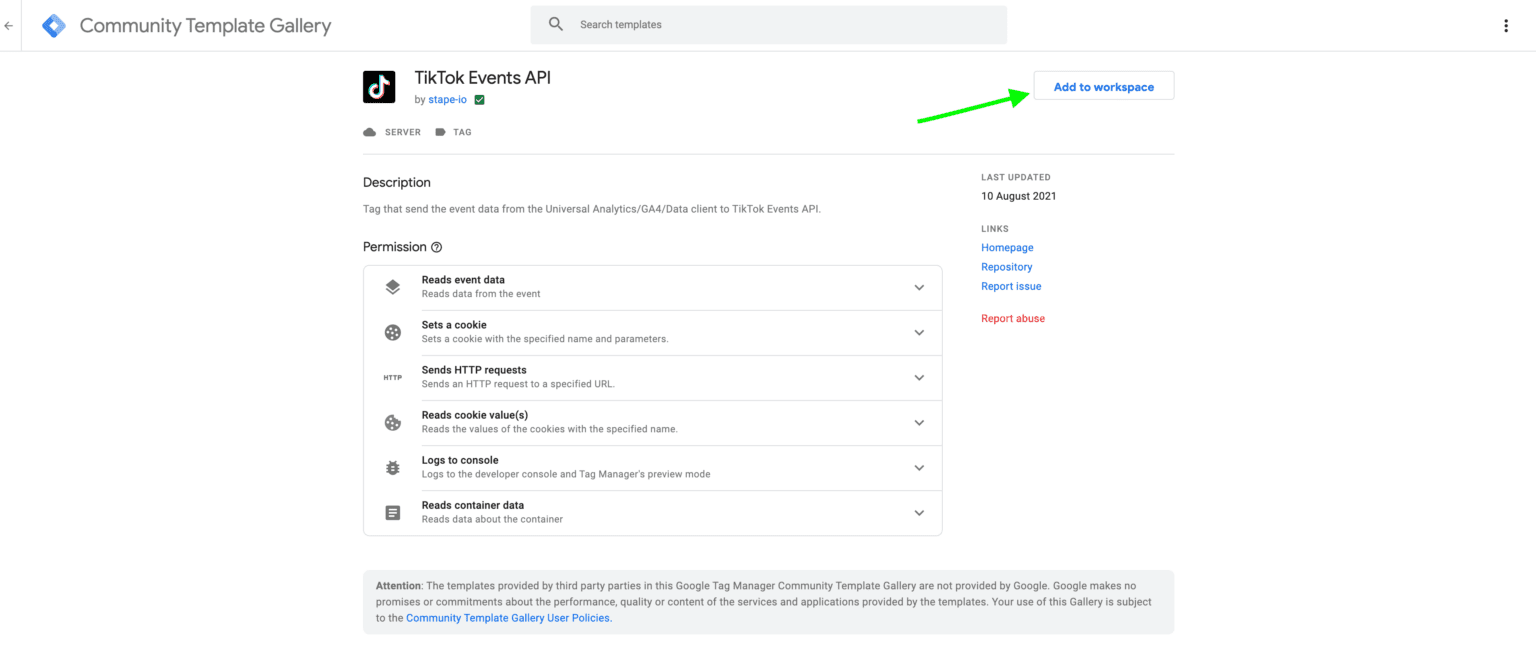Expand the Reads container data permission
Image resolution: width=1536 pixels, height=665 pixels.
[919, 513]
